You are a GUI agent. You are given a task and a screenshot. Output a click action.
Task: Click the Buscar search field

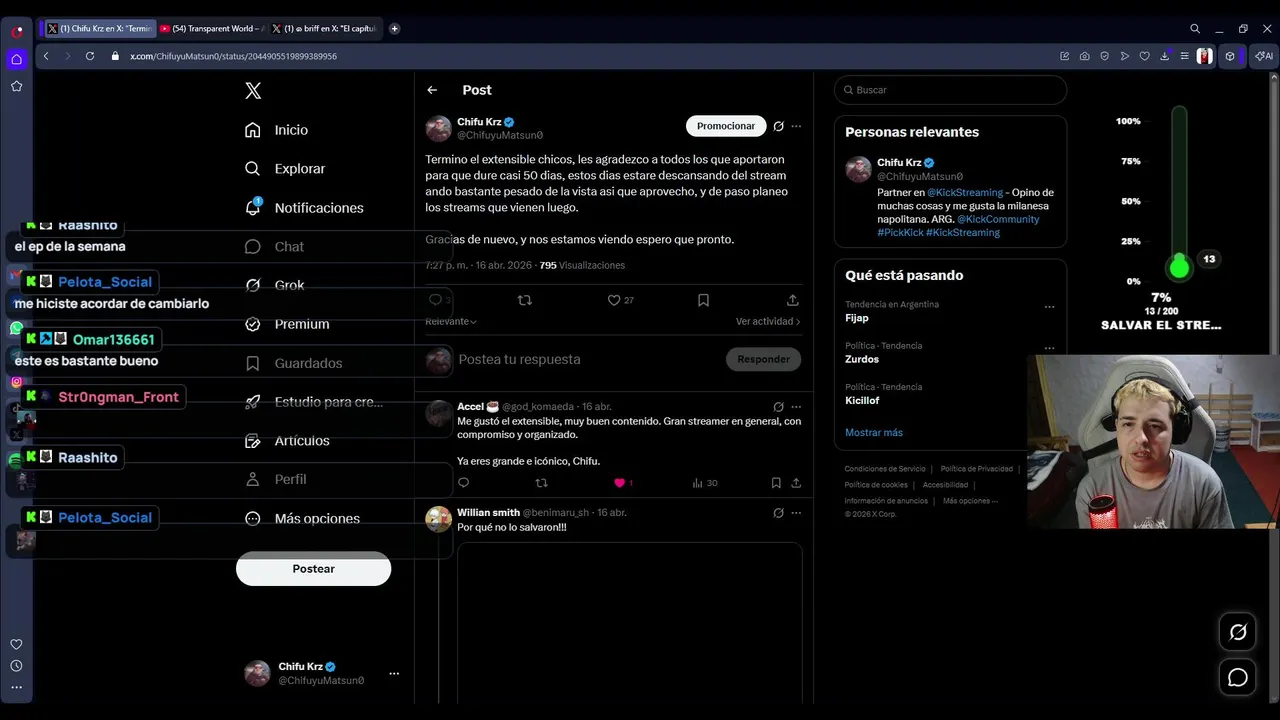[x=950, y=90]
